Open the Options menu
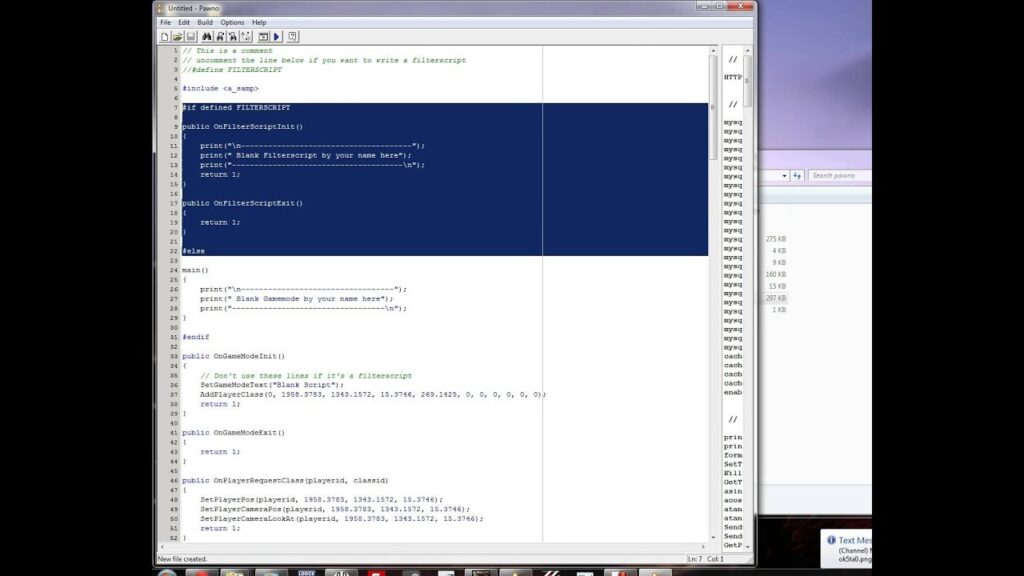The width and height of the screenshot is (1024, 576). (x=232, y=22)
